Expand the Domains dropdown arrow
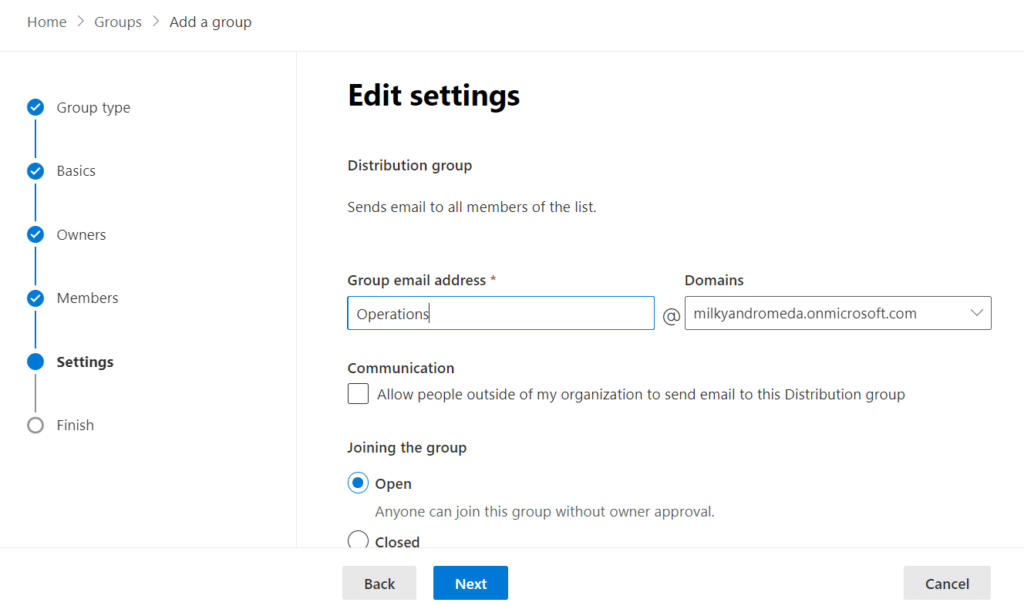The width and height of the screenshot is (1024, 616). click(976, 313)
